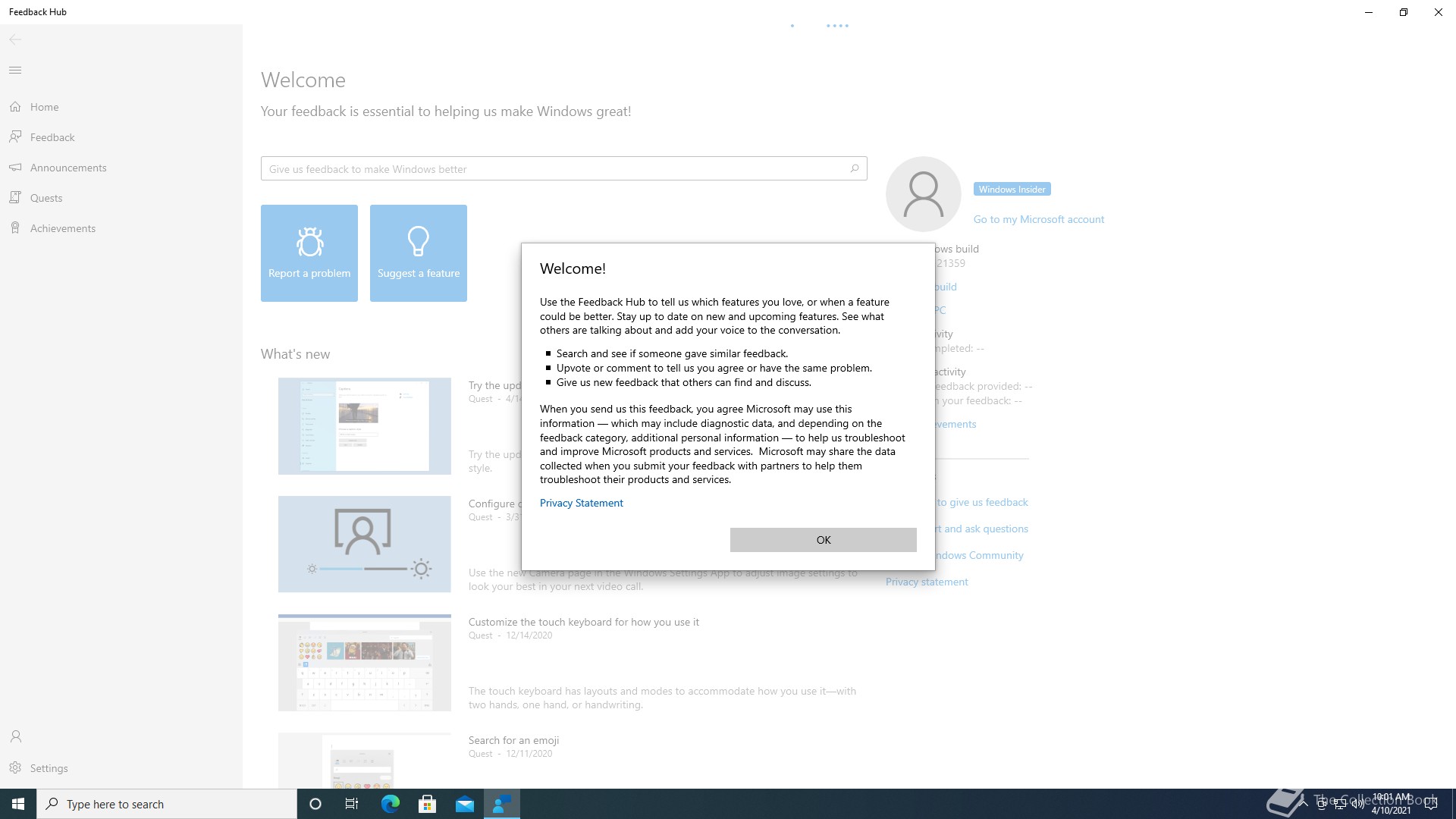Open the Privacy Statement link in dialog

pos(581,503)
